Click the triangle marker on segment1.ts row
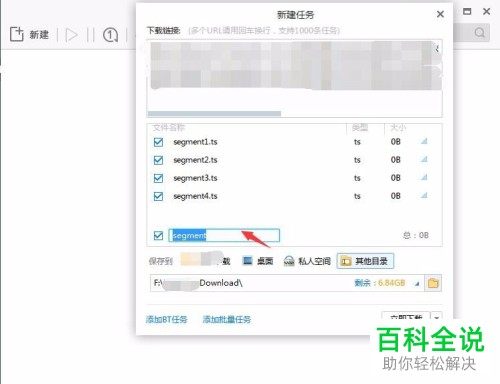500x384 pixels. click(x=424, y=141)
